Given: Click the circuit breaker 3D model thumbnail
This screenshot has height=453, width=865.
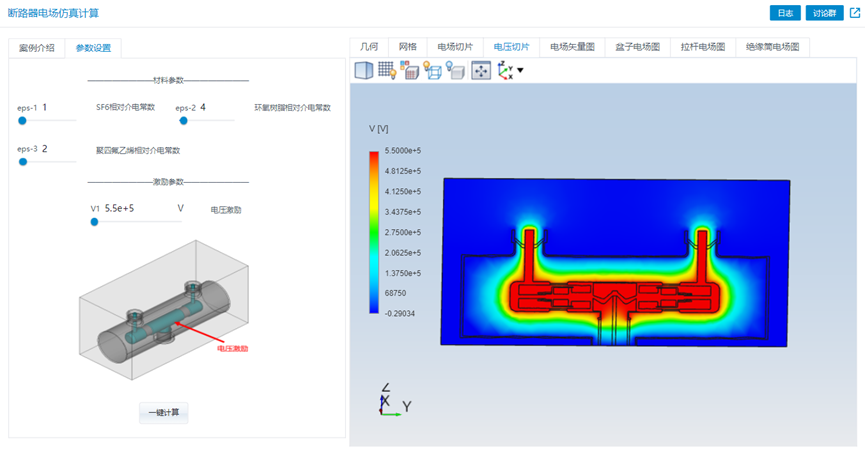Looking at the screenshot, I should (x=164, y=310).
